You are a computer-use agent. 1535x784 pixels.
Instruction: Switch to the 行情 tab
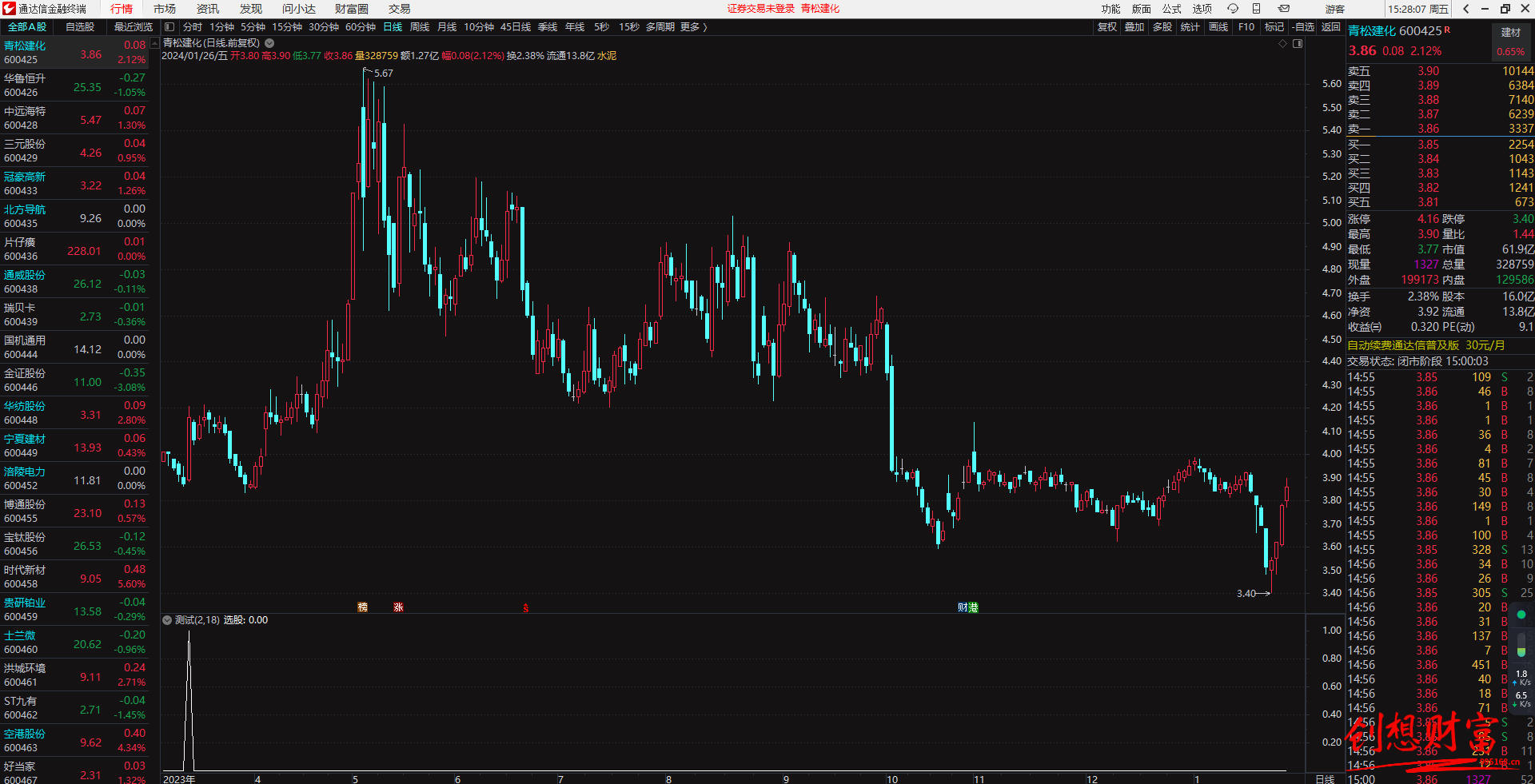(x=122, y=9)
